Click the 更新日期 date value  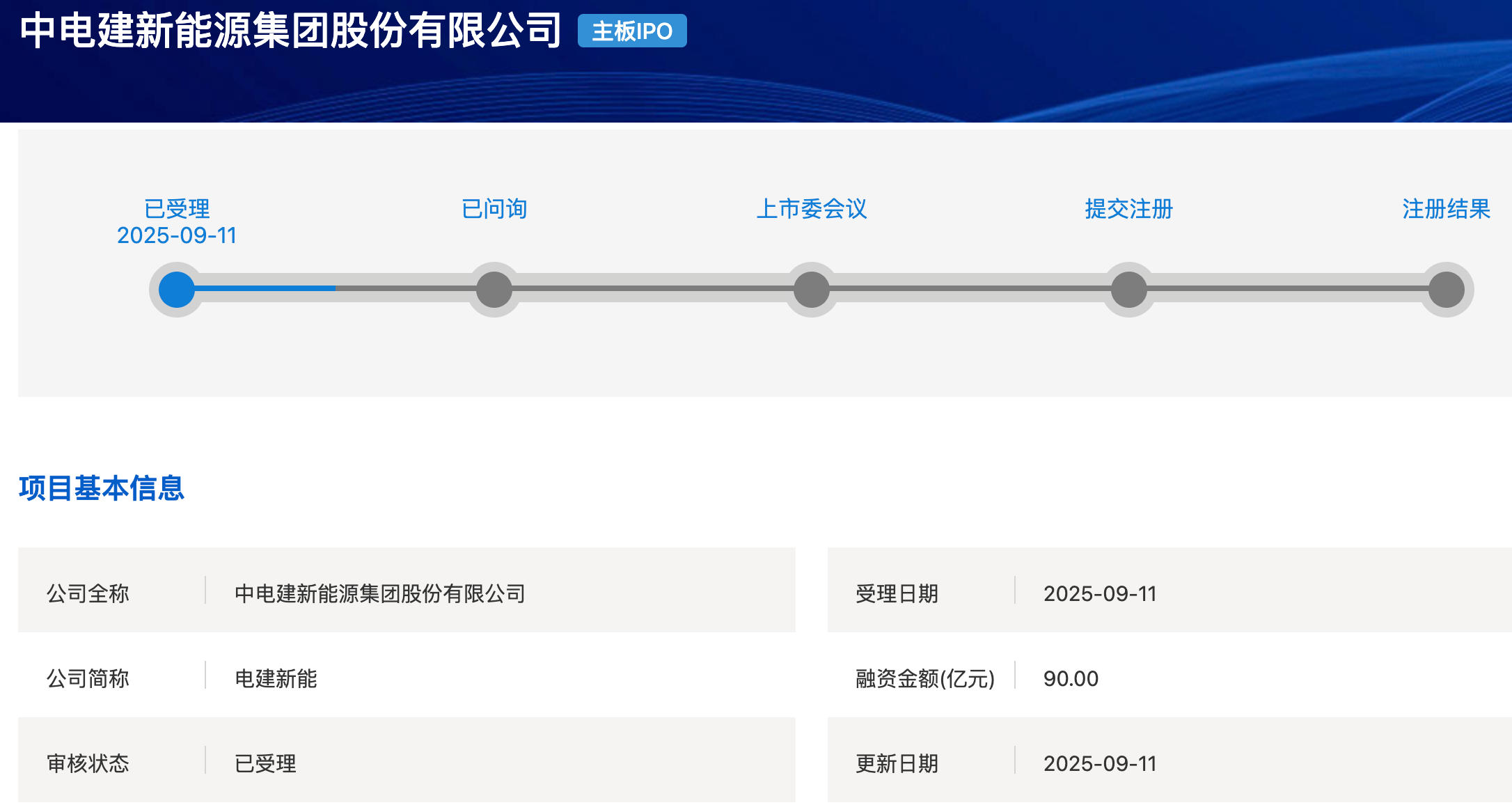(1100, 763)
